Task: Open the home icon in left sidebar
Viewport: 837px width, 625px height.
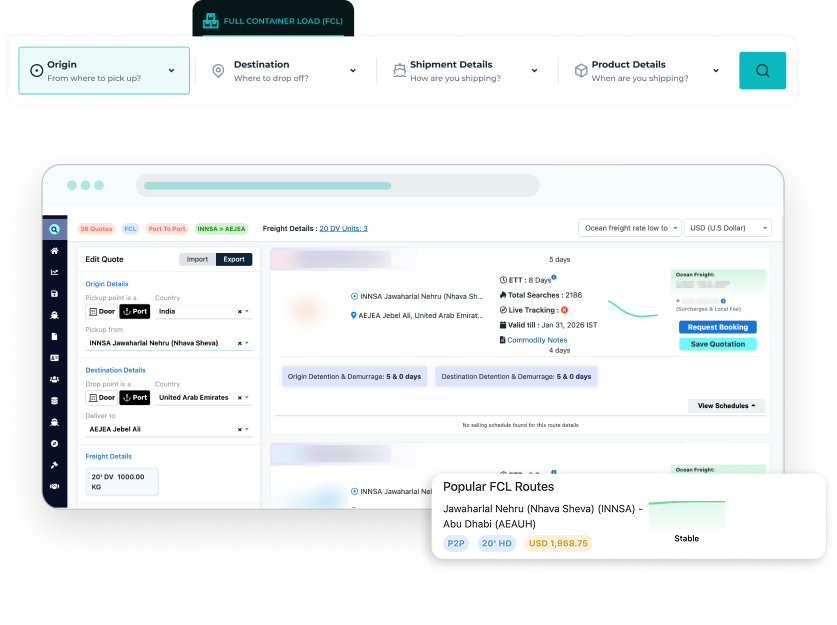Action: point(54,251)
